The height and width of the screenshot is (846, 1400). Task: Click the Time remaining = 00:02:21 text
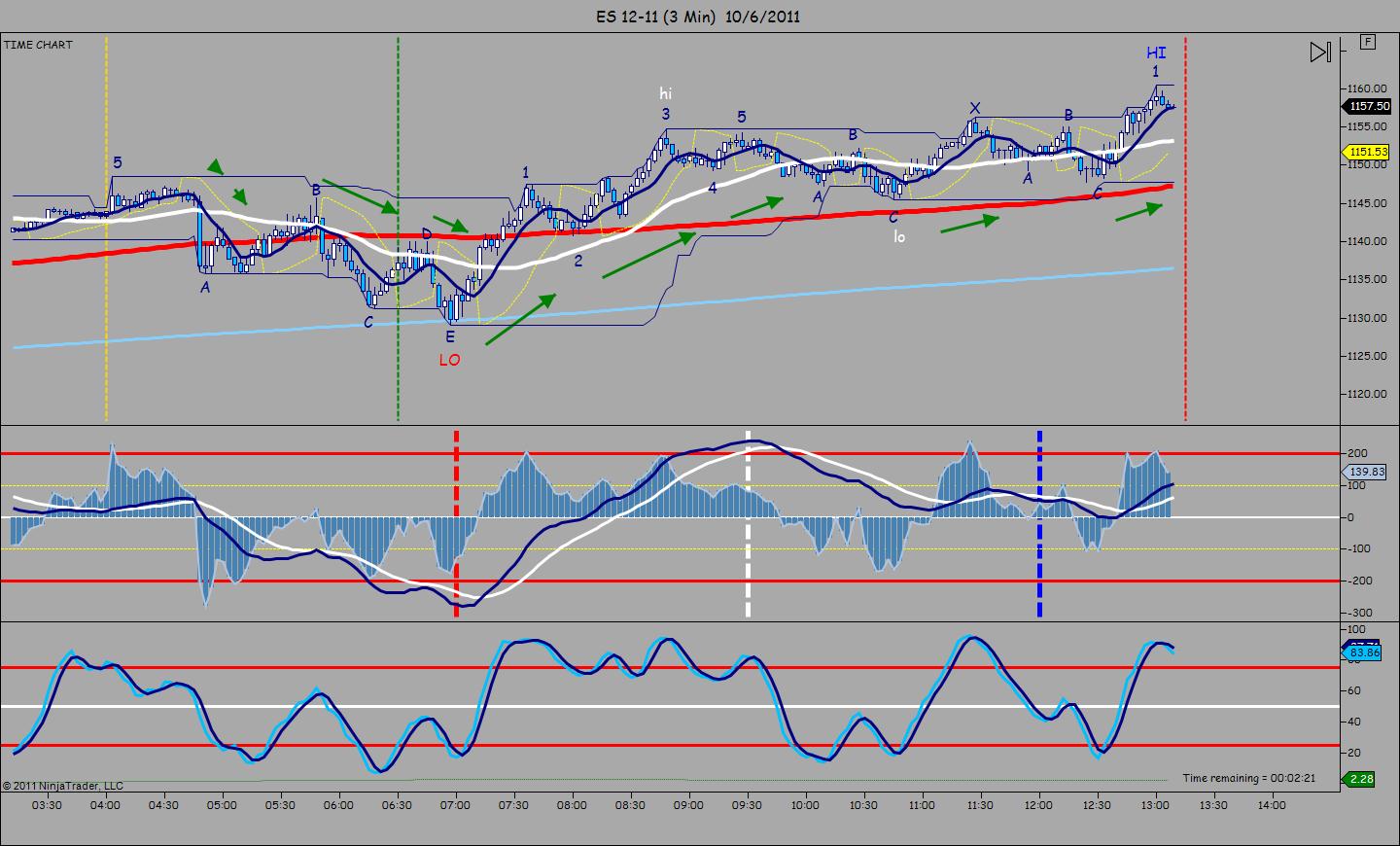click(1249, 778)
